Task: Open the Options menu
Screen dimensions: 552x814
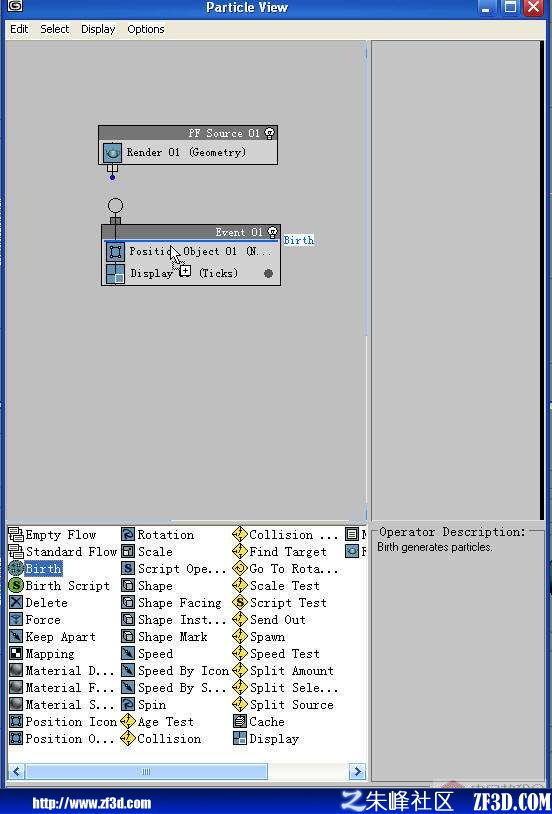Action: [146, 29]
